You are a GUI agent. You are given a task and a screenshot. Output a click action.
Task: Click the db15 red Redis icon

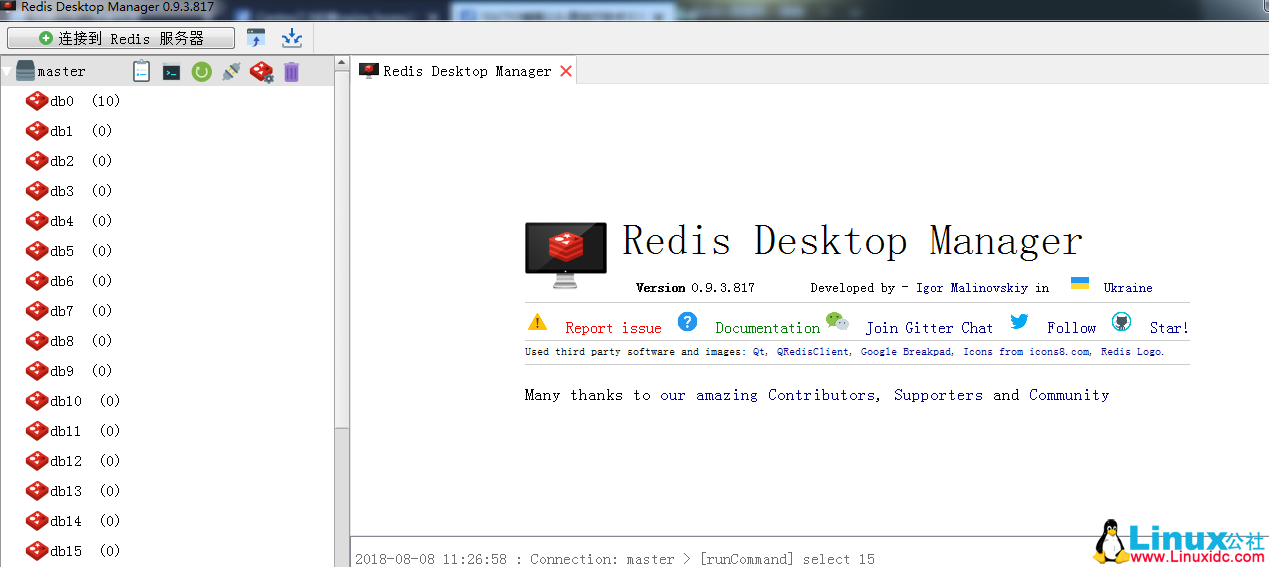point(37,551)
